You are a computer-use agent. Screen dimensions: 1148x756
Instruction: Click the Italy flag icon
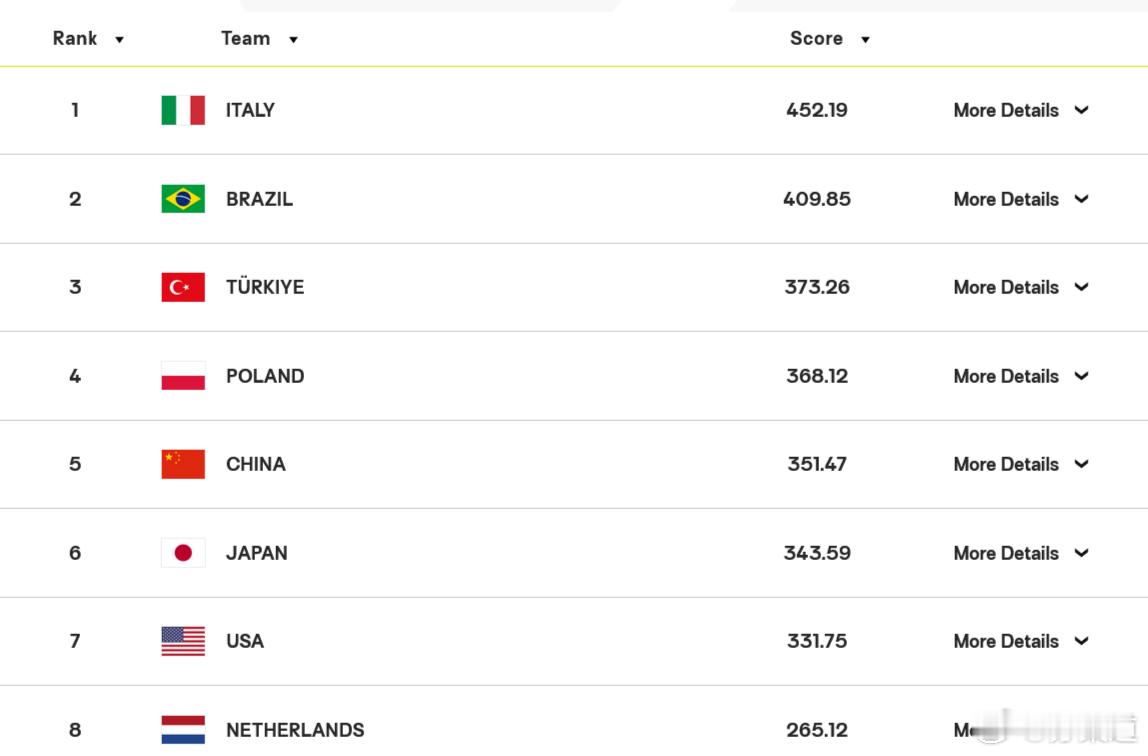click(183, 111)
